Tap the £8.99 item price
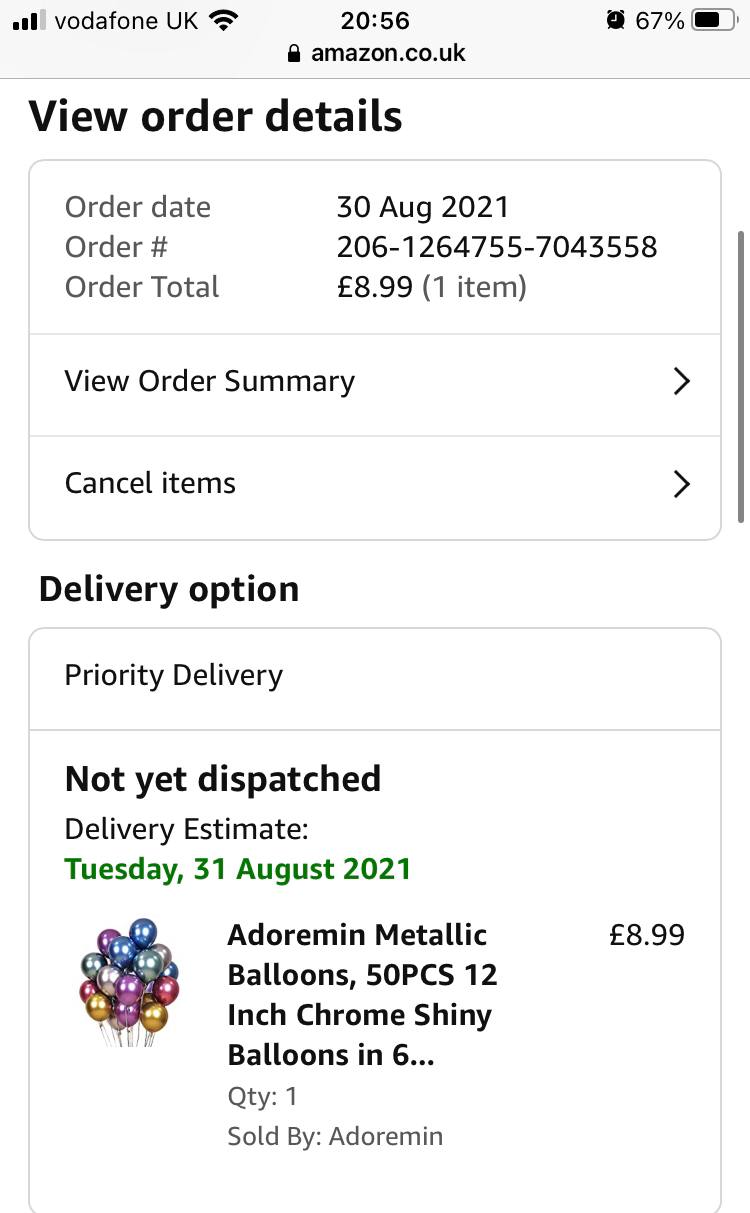750x1213 pixels. [646, 935]
